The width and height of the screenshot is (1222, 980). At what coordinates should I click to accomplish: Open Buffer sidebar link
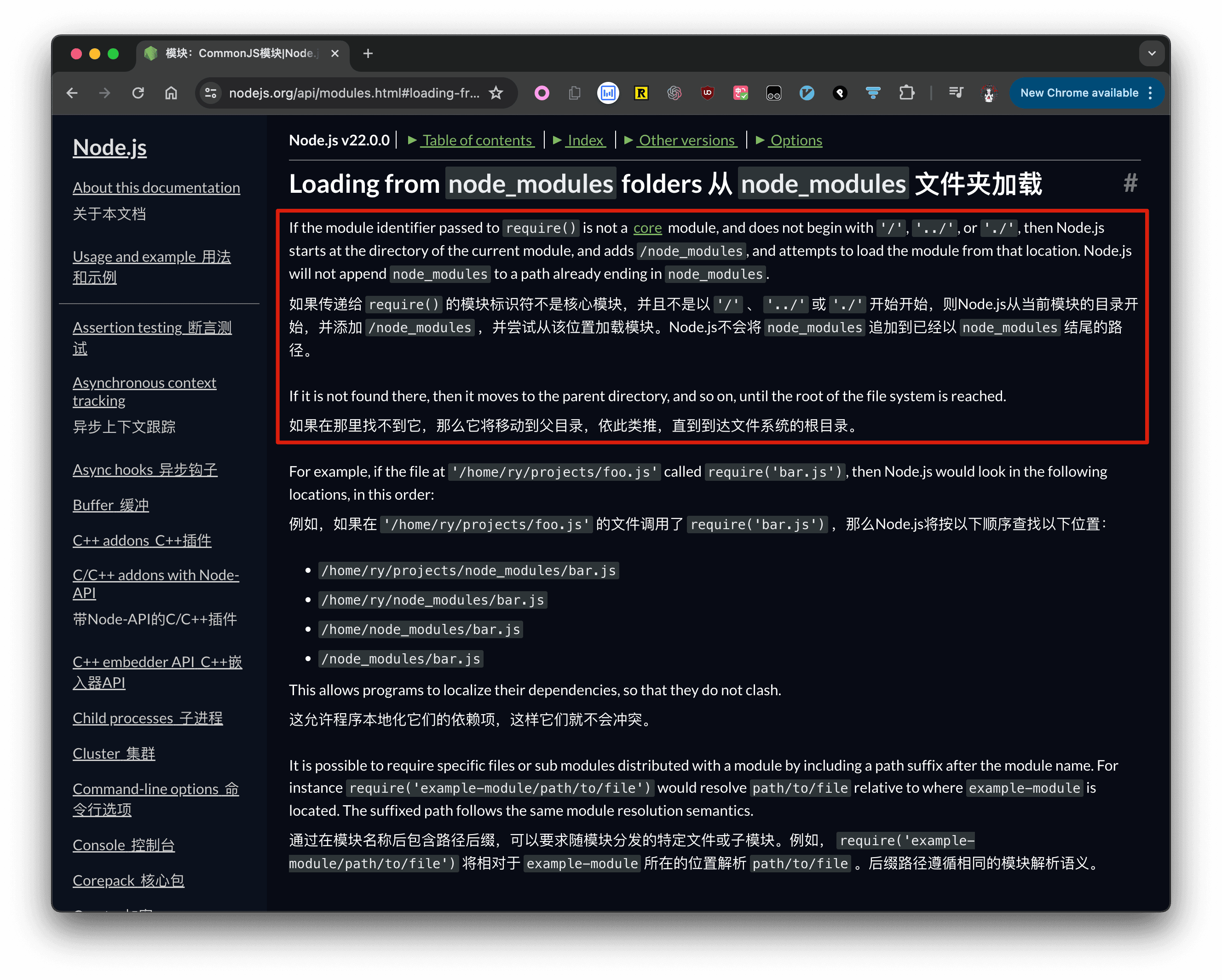click(110, 505)
